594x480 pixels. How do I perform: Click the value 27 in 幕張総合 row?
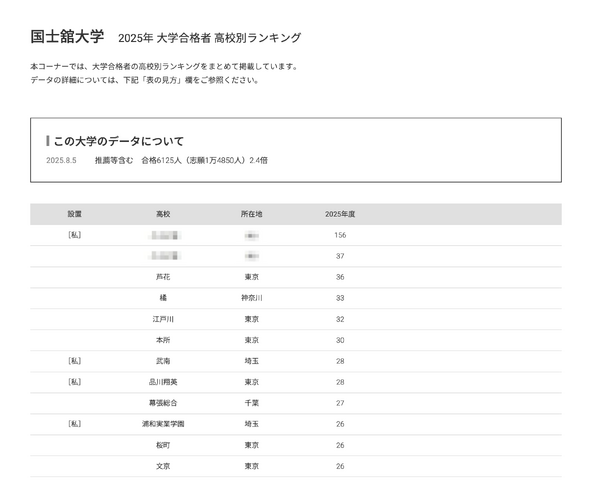340,403
